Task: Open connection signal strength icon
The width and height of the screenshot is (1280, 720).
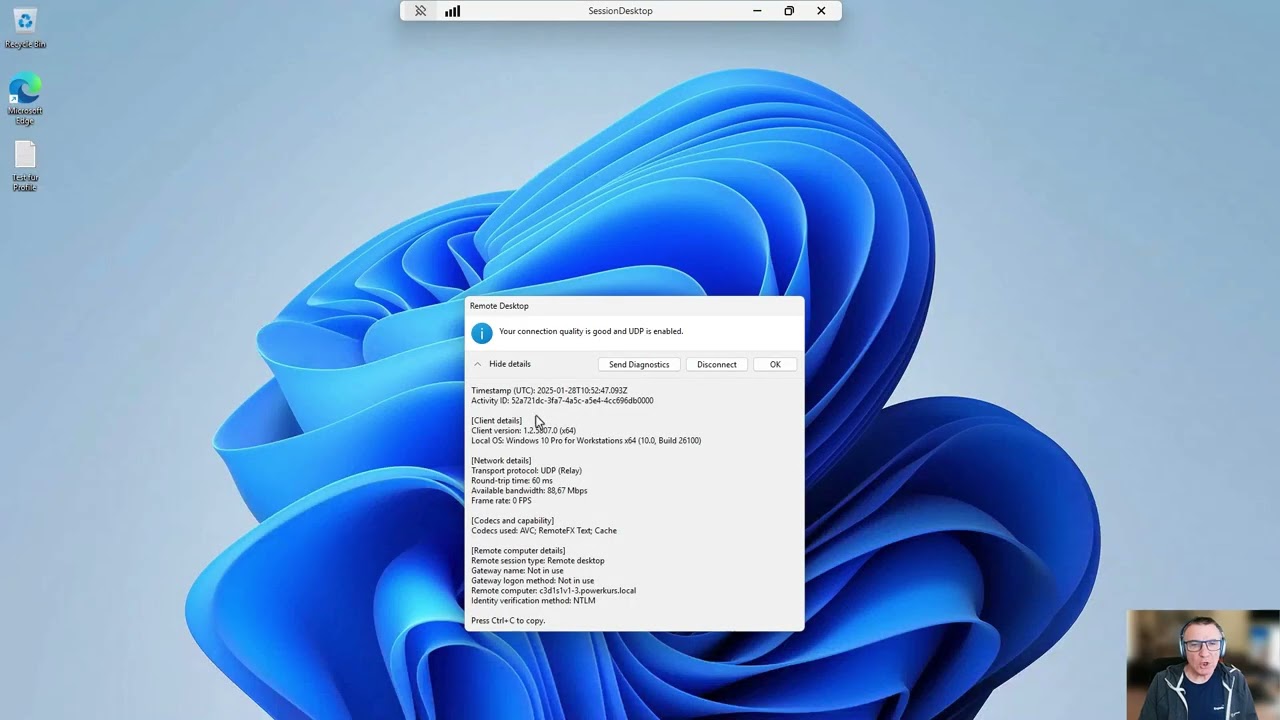Action: [452, 11]
